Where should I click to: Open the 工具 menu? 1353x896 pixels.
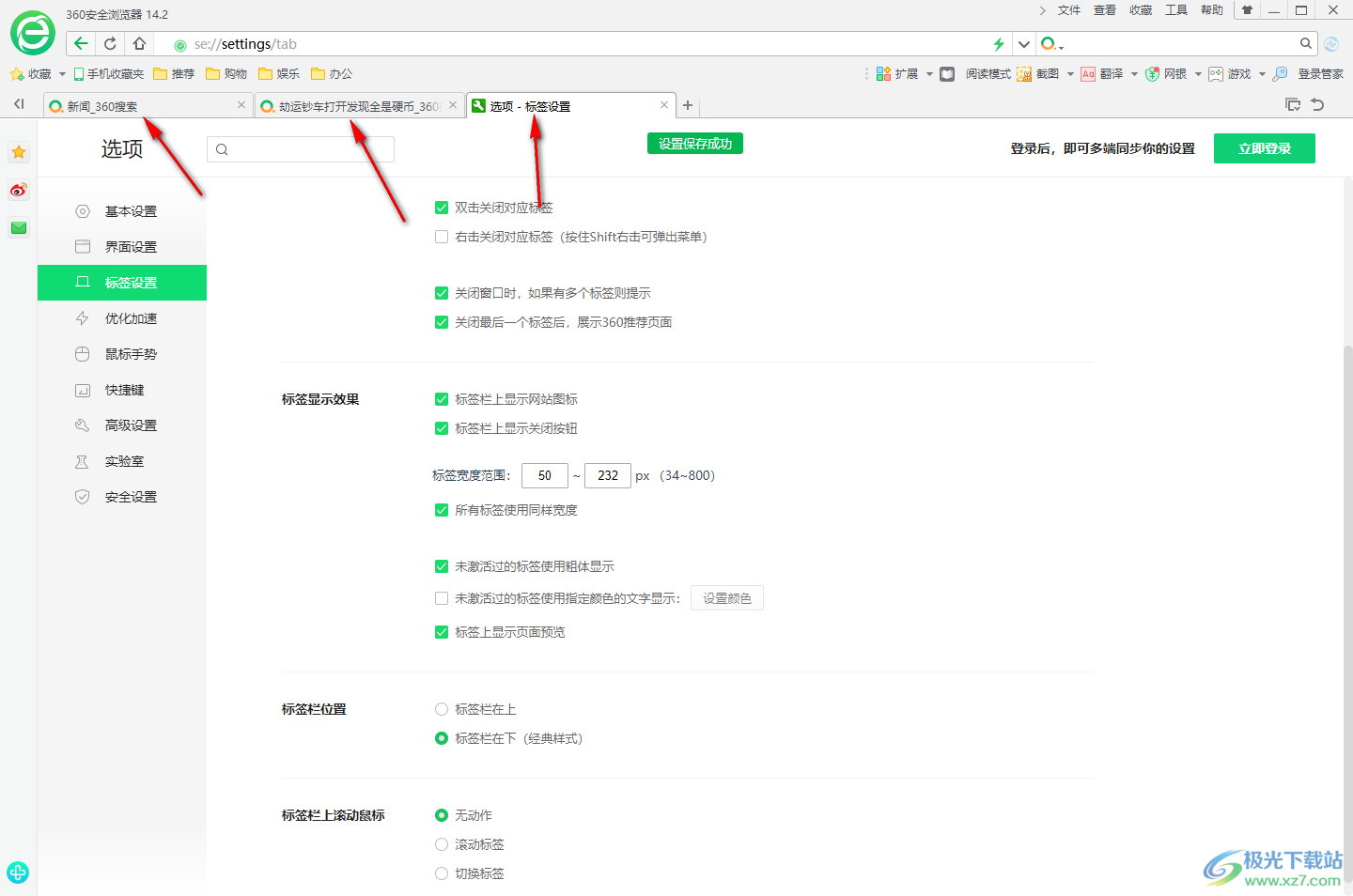1176,10
